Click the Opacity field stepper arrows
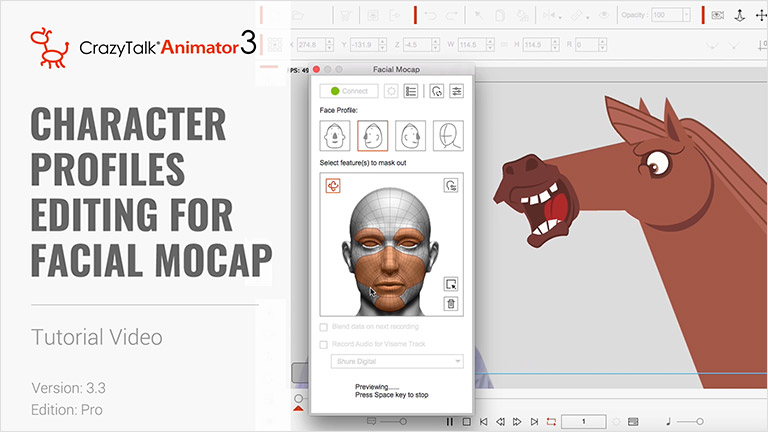The height and width of the screenshot is (432, 768). point(687,15)
